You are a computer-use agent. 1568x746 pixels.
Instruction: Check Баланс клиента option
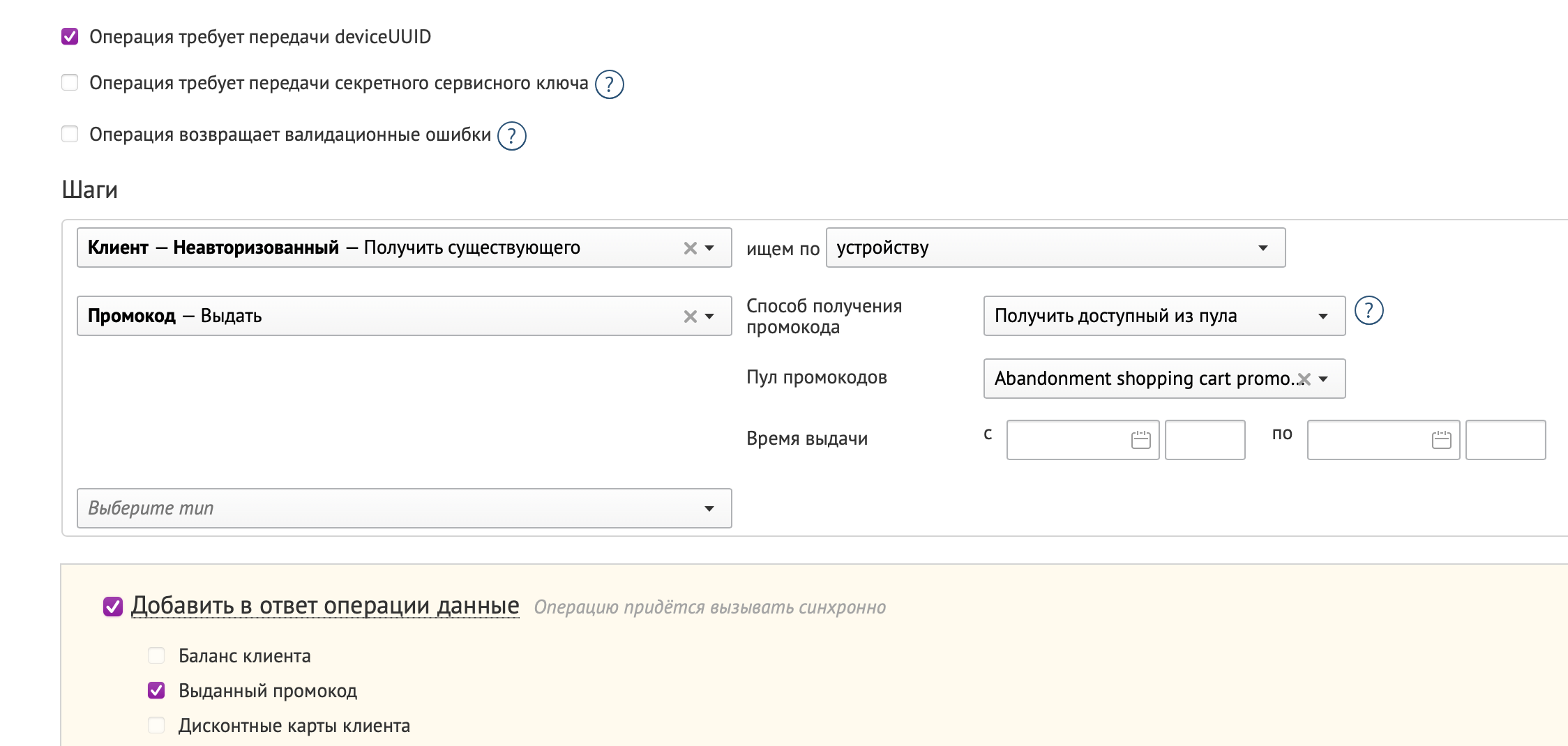(x=156, y=655)
